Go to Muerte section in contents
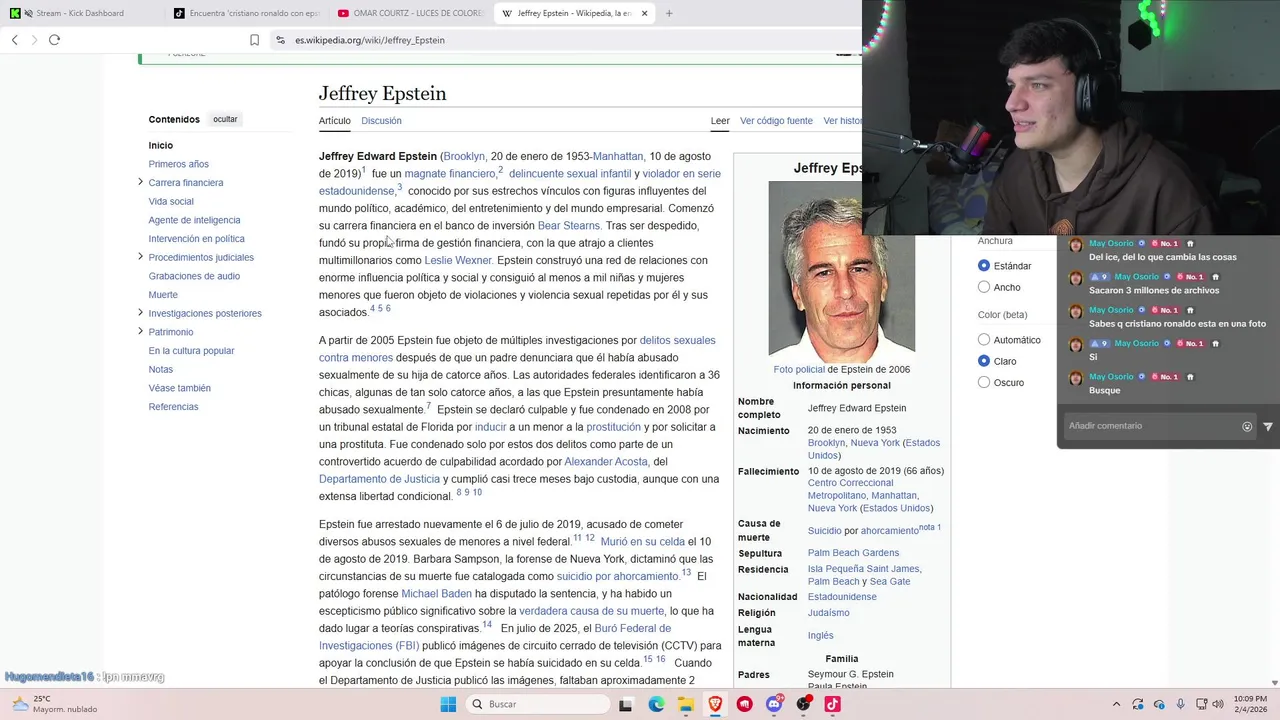The image size is (1280, 720). click(x=163, y=295)
